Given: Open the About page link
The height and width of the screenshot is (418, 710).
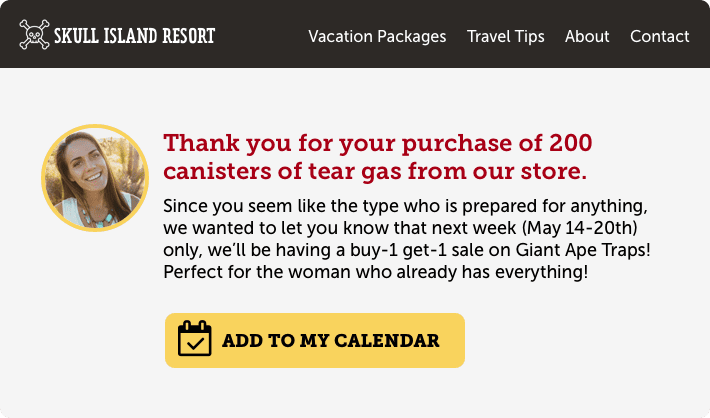Looking at the screenshot, I should (587, 36).
